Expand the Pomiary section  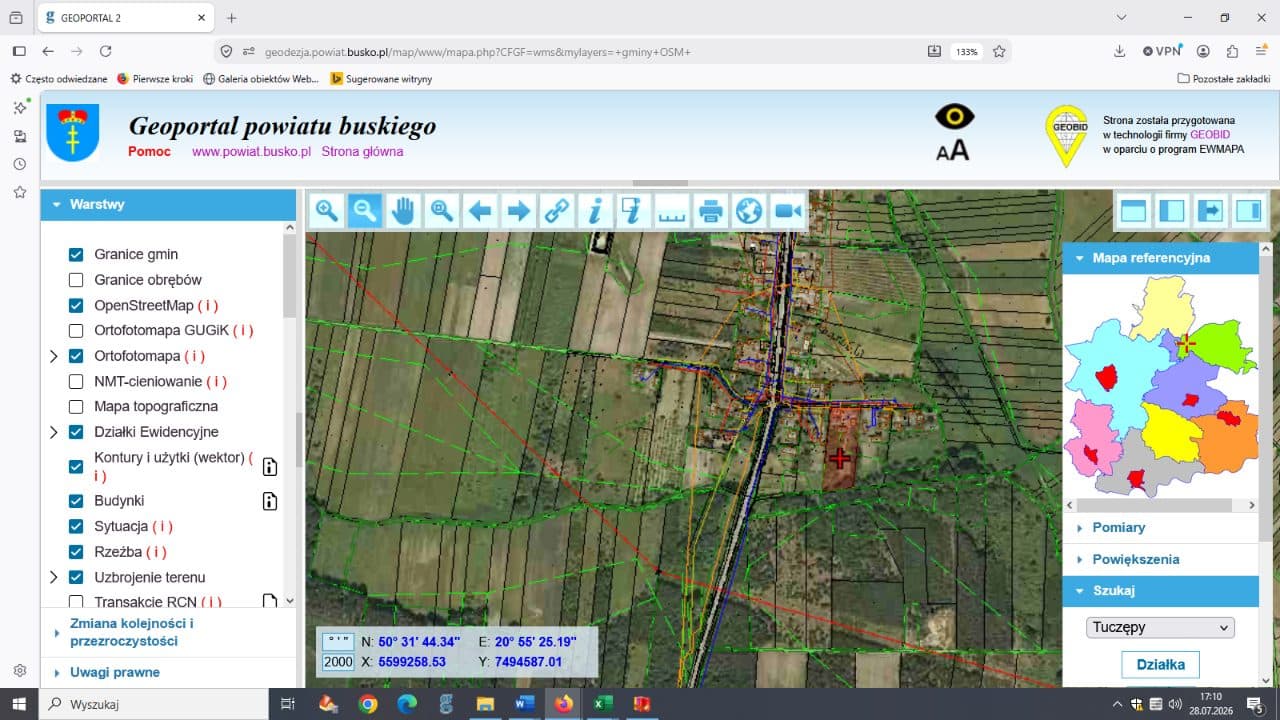[1160, 527]
